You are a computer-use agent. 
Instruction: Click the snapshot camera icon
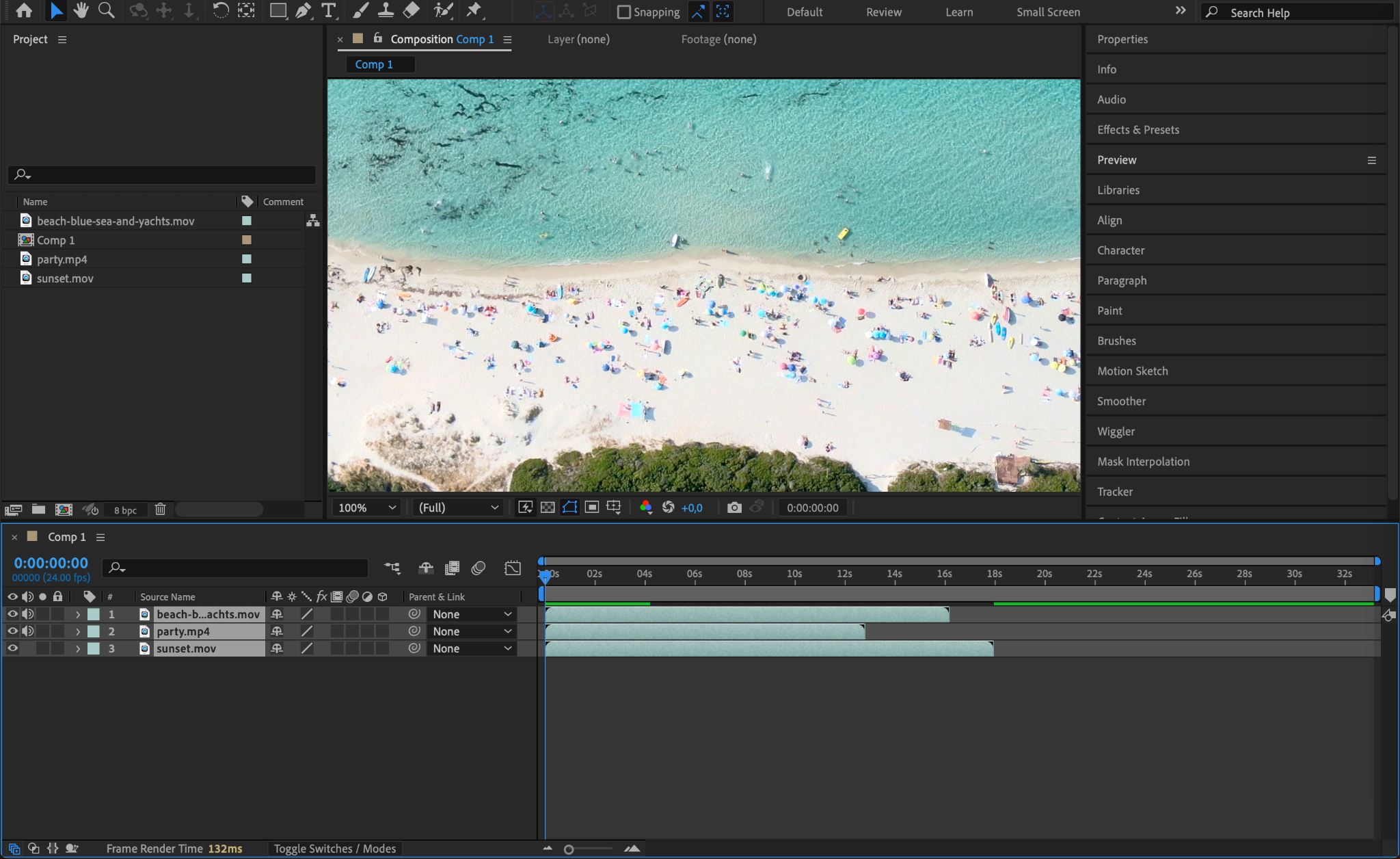point(734,507)
